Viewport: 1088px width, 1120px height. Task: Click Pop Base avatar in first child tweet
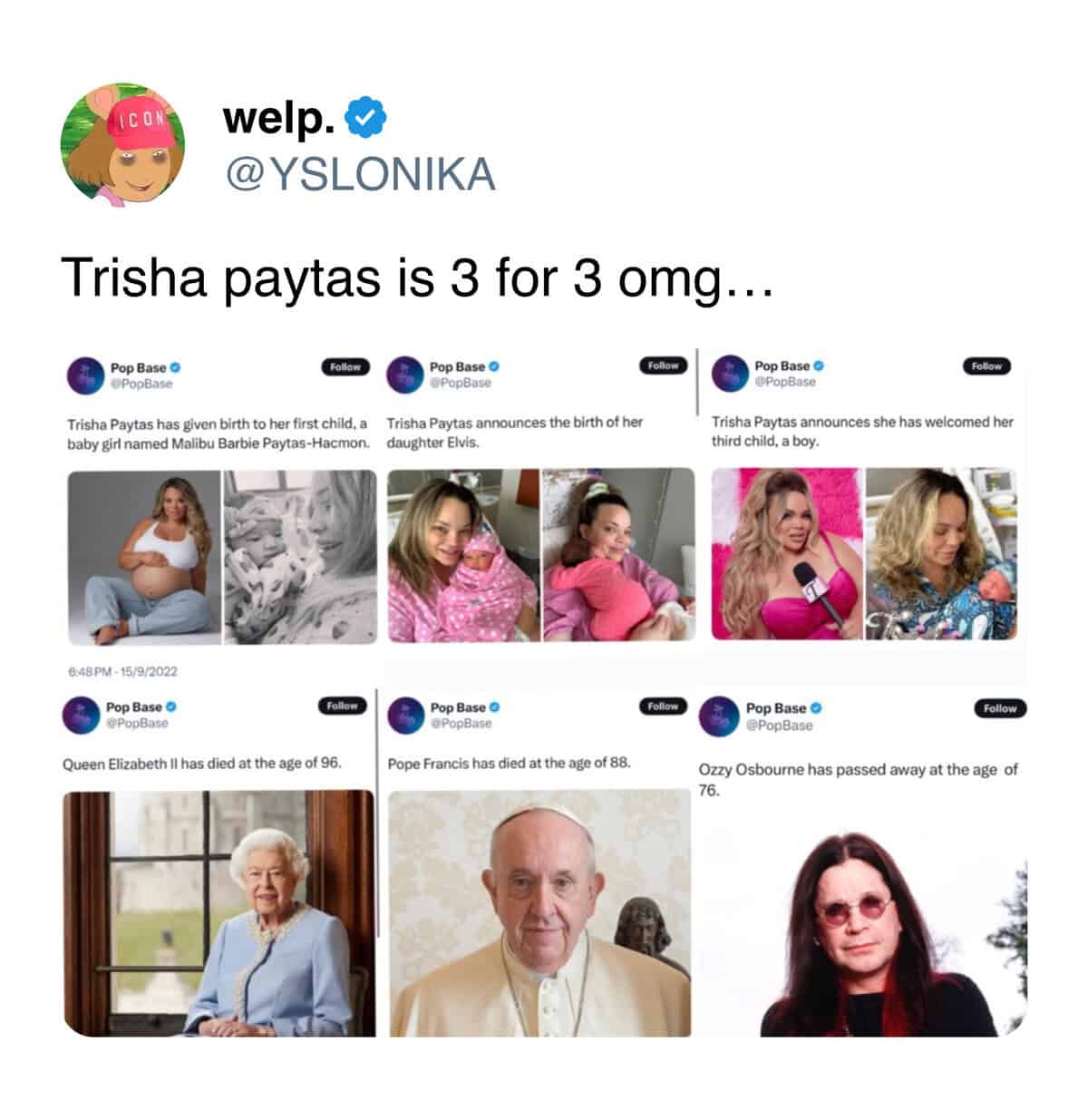click(x=85, y=375)
